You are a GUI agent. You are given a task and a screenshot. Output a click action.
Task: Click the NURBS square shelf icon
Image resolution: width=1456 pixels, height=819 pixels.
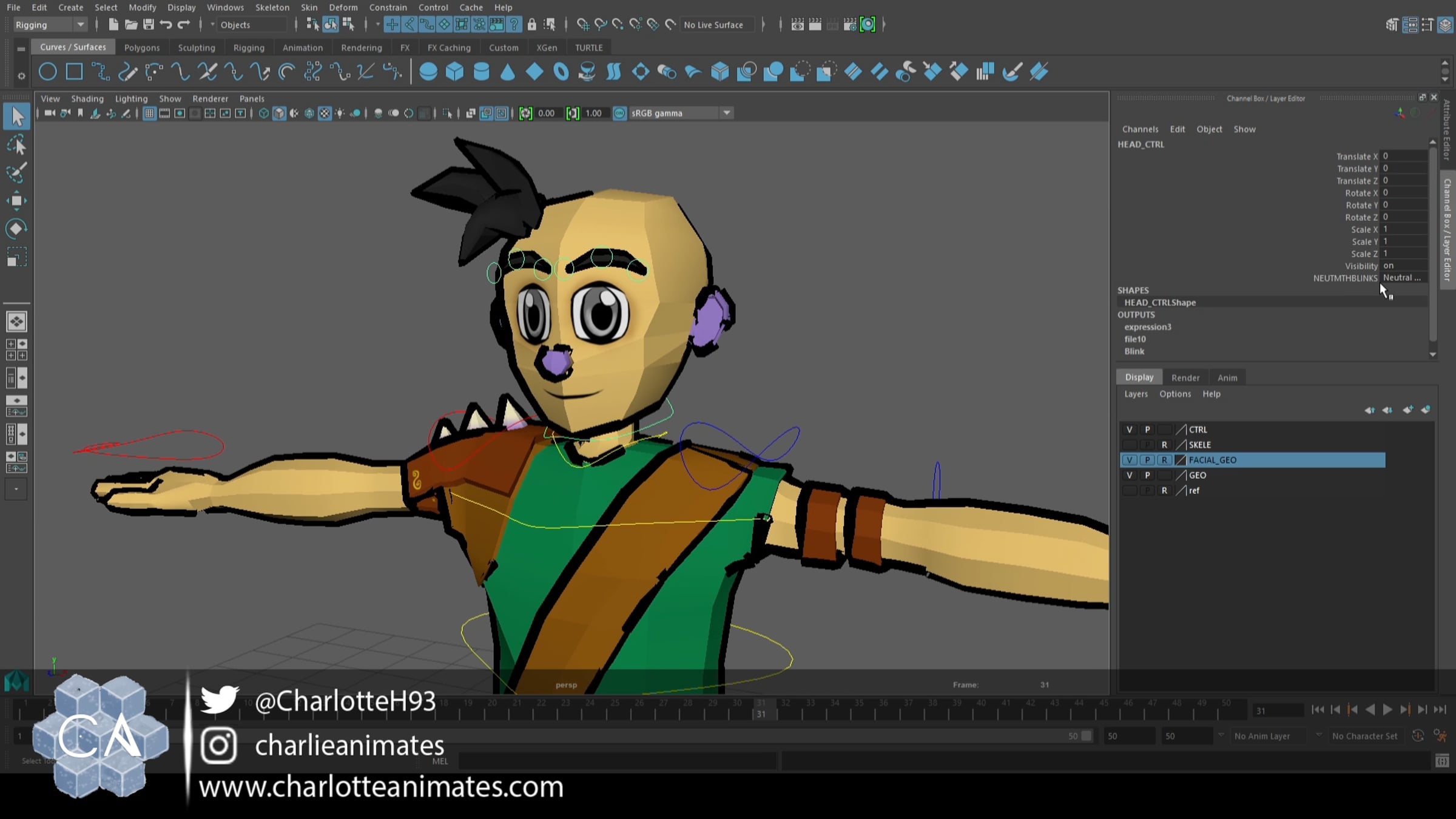point(74,72)
